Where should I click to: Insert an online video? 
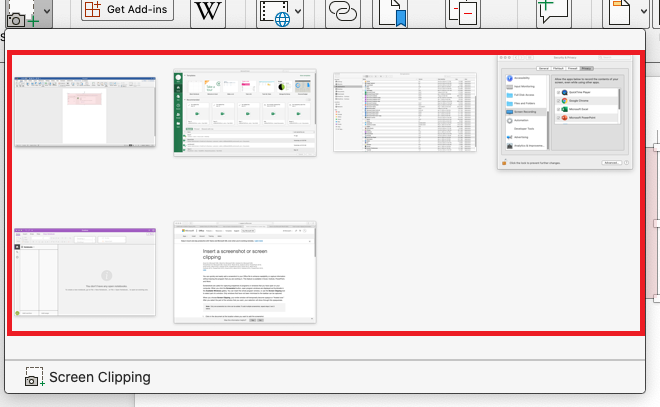coord(275,13)
